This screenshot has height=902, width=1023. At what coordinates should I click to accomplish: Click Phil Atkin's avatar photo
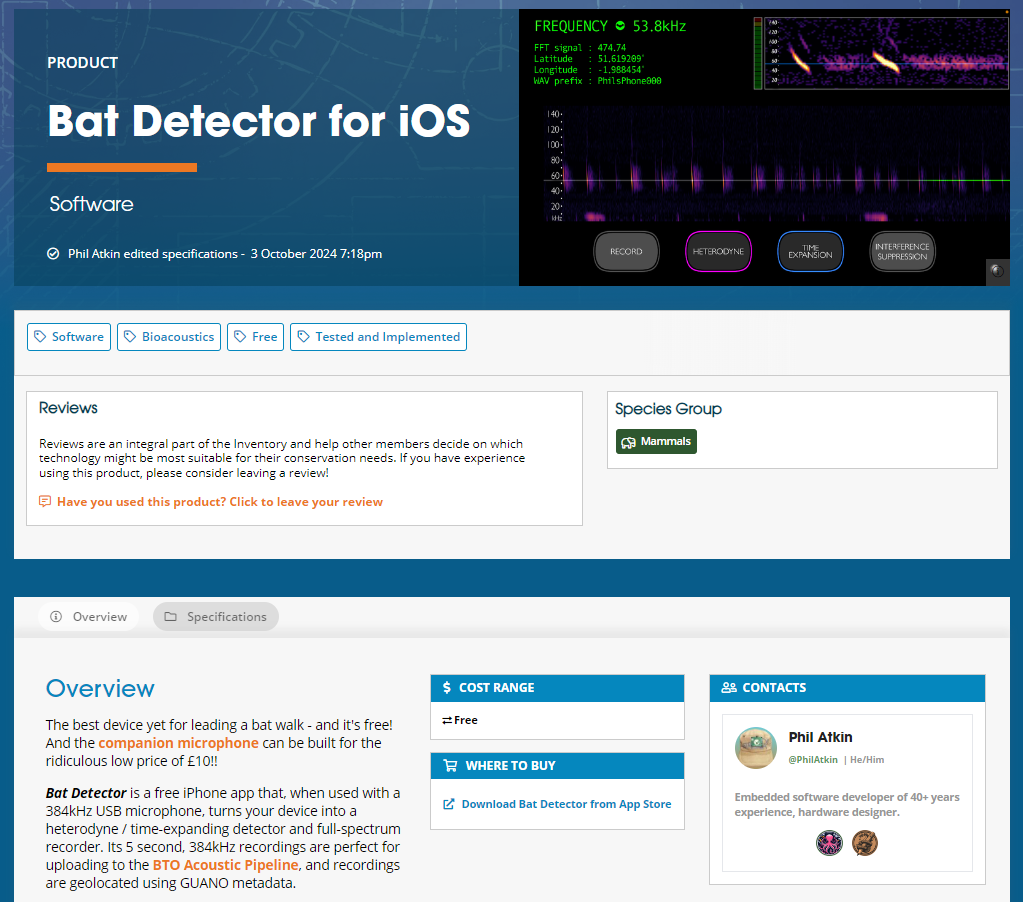756,748
